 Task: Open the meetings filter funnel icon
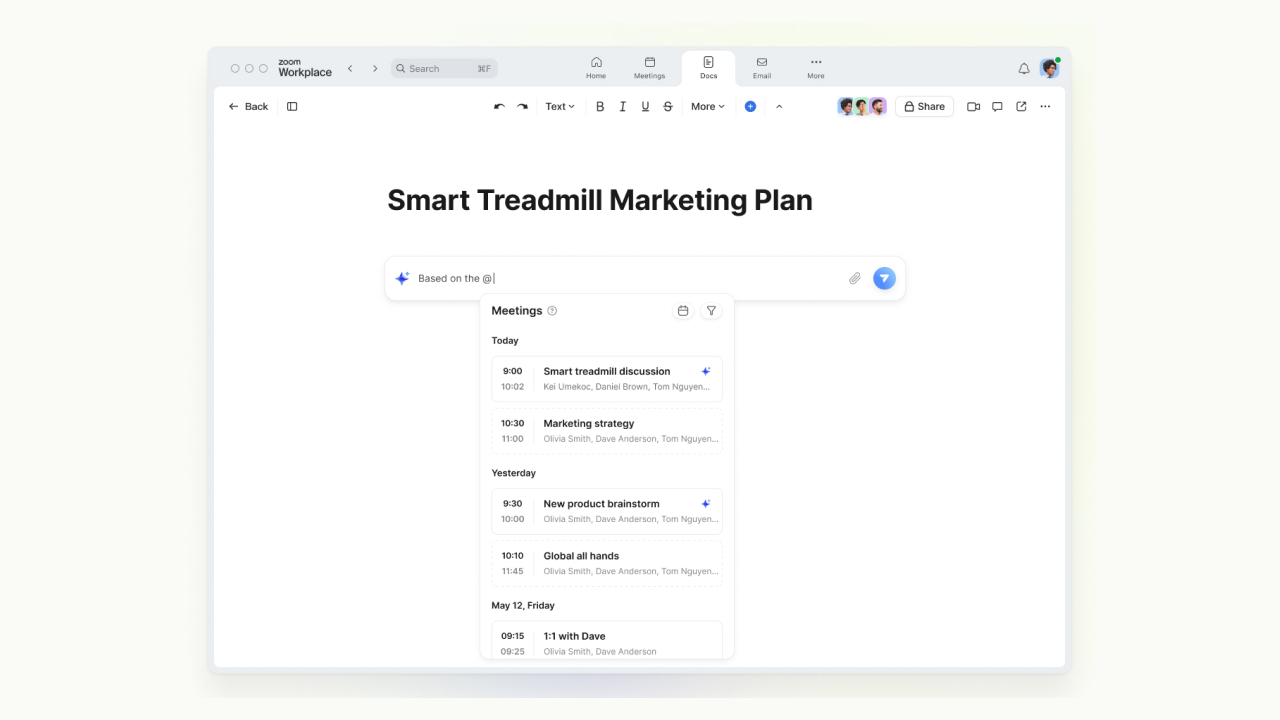point(711,311)
